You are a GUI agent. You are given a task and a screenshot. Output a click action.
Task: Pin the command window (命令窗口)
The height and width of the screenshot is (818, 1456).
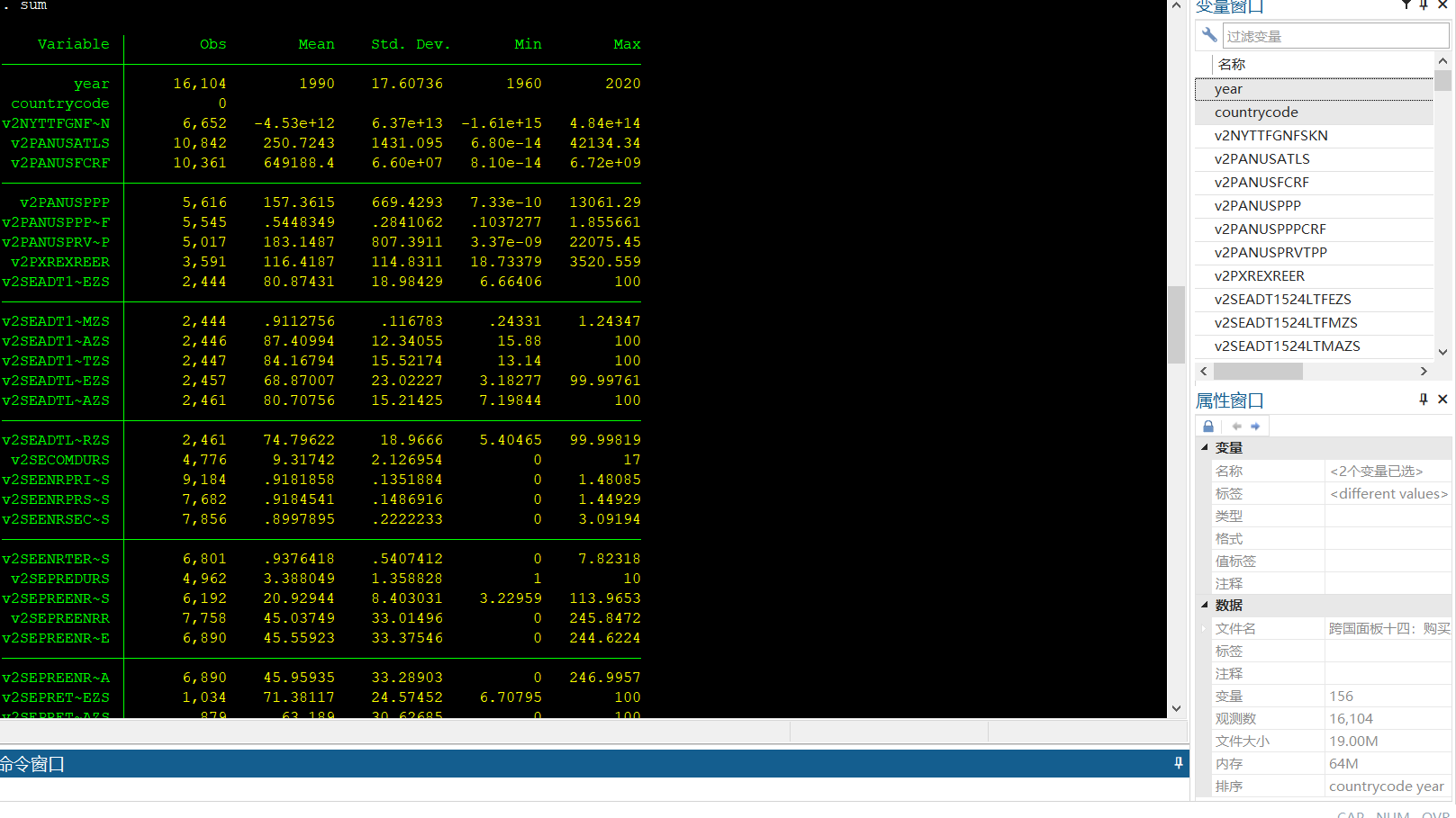click(1178, 763)
